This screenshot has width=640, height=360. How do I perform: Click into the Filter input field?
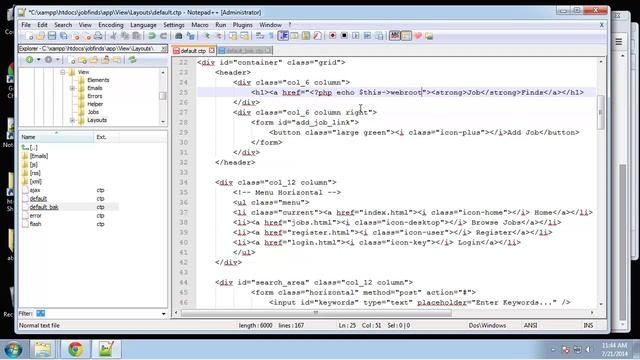coord(98,314)
